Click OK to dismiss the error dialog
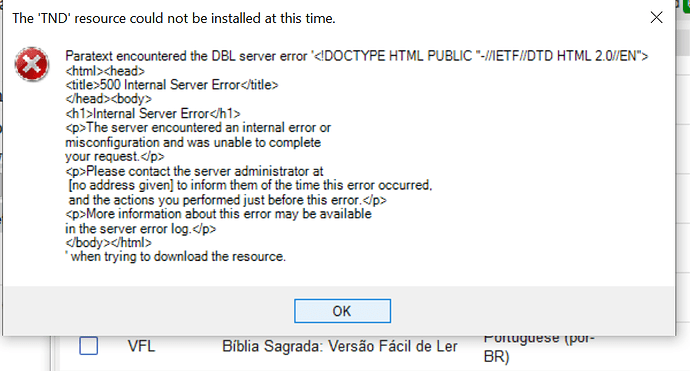 pos(342,311)
